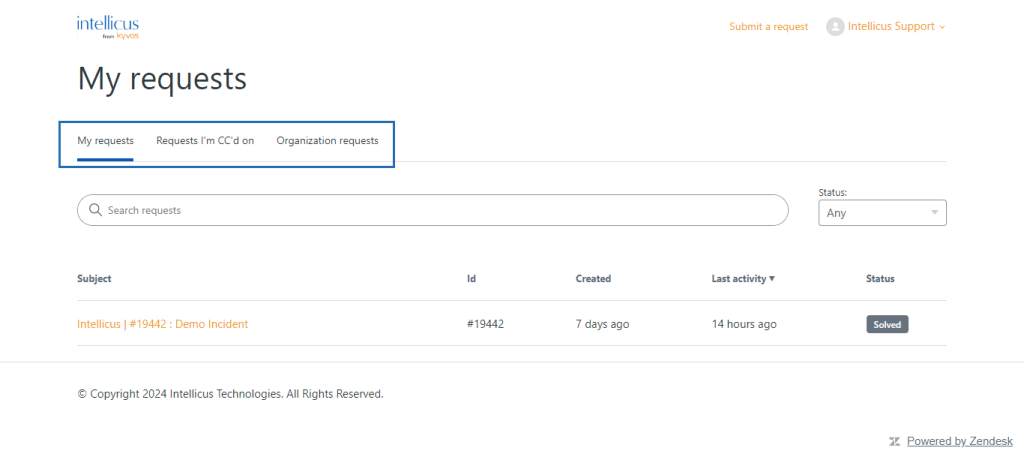Click the Submit a request link

tap(769, 27)
